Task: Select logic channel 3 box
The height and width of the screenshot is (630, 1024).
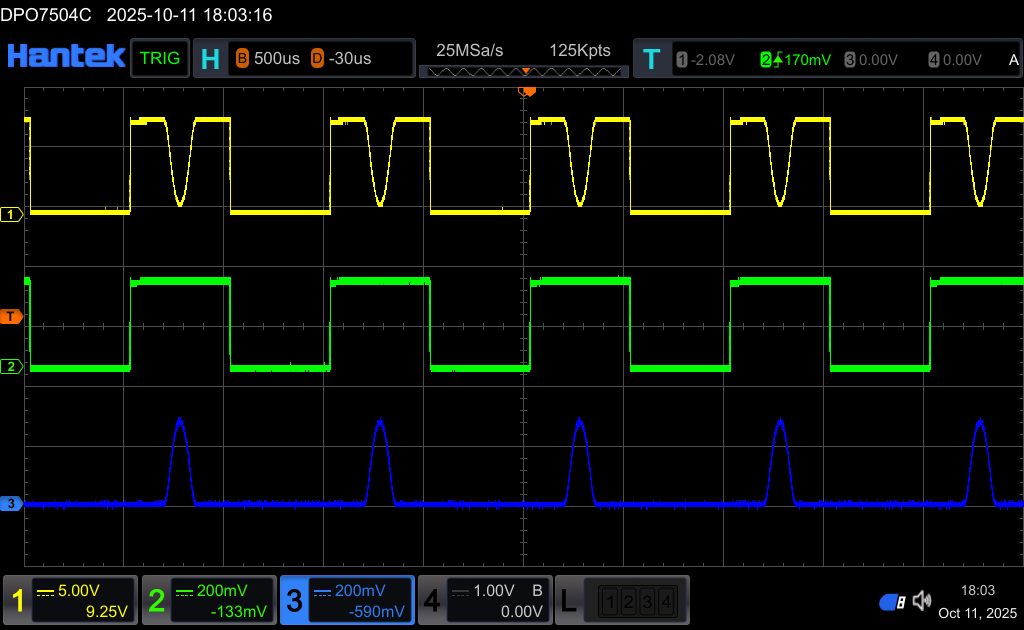Action: tap(647, 601)
